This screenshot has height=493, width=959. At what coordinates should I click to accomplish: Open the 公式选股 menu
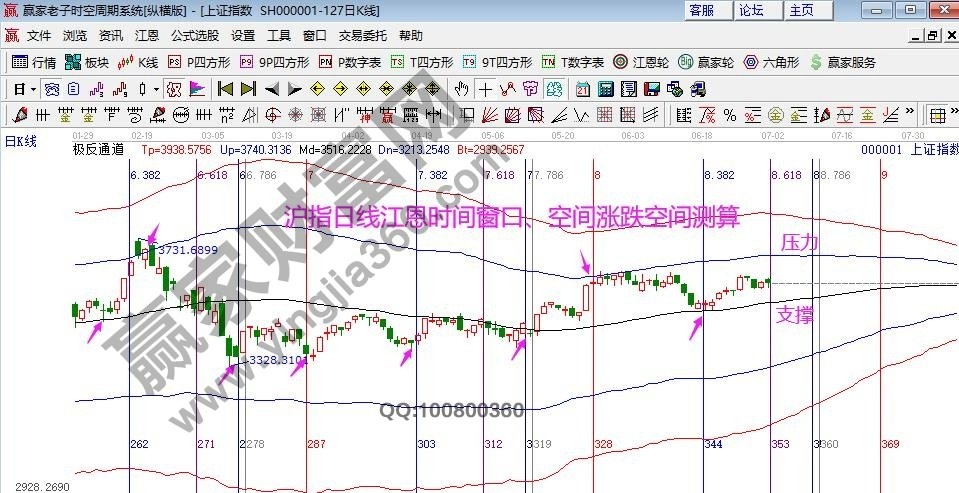(x=194, y=35)
